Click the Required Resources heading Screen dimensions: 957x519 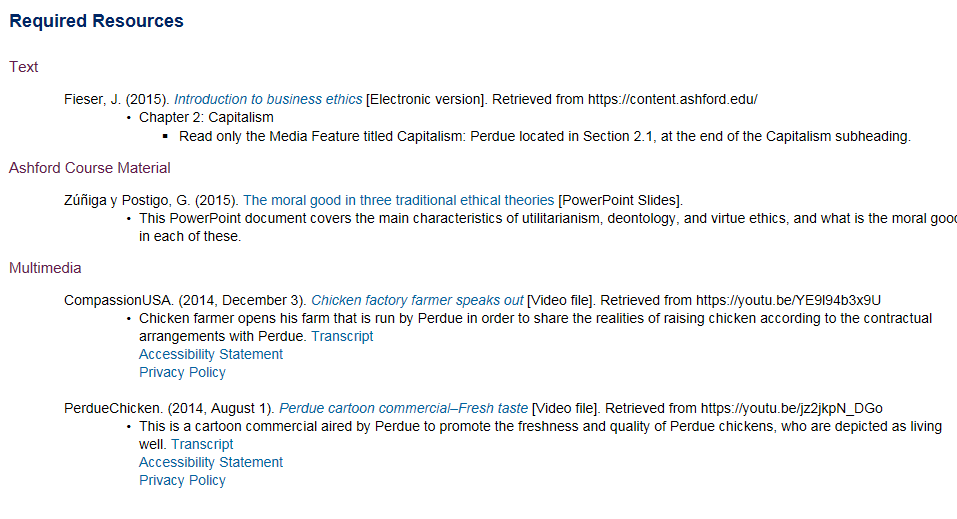[97, 21]
